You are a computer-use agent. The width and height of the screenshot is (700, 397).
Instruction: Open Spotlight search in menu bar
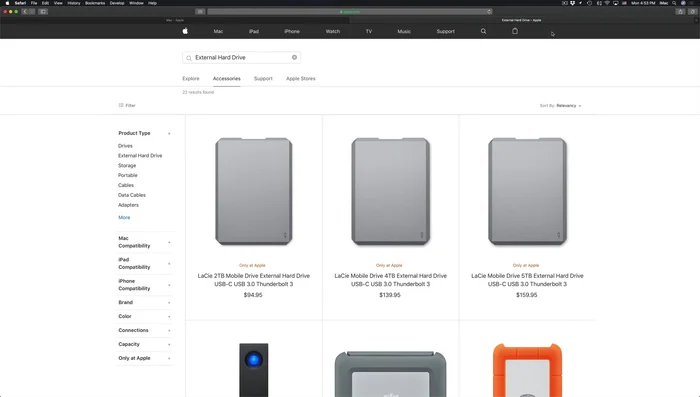pyautogui.click(x=674, y=3)
